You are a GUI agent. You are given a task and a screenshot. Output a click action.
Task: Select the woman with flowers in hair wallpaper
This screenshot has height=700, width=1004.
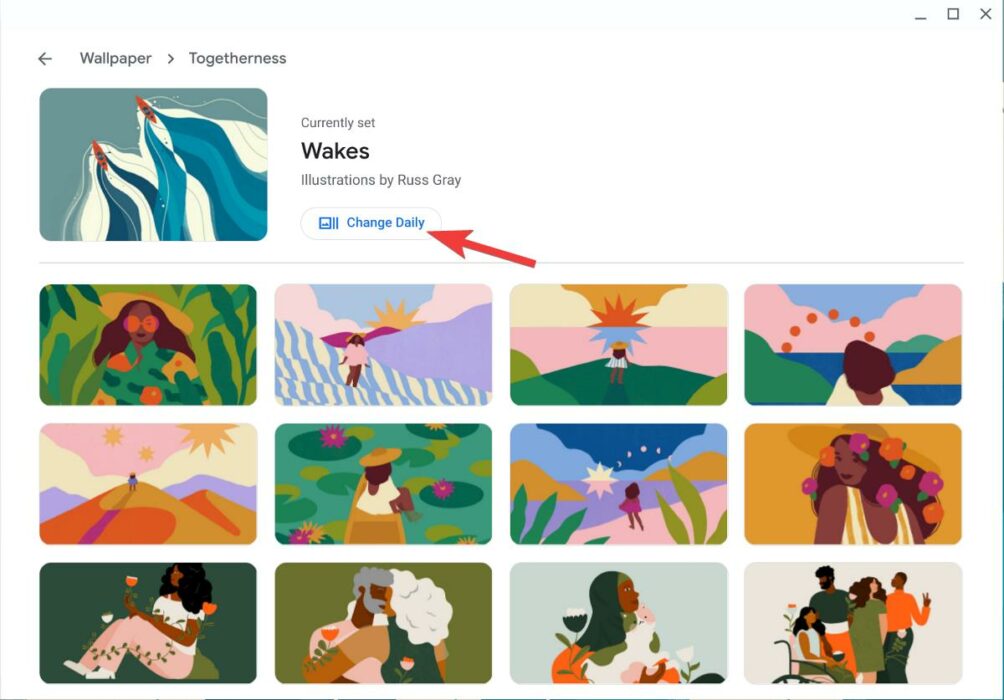tap(853, 484)
